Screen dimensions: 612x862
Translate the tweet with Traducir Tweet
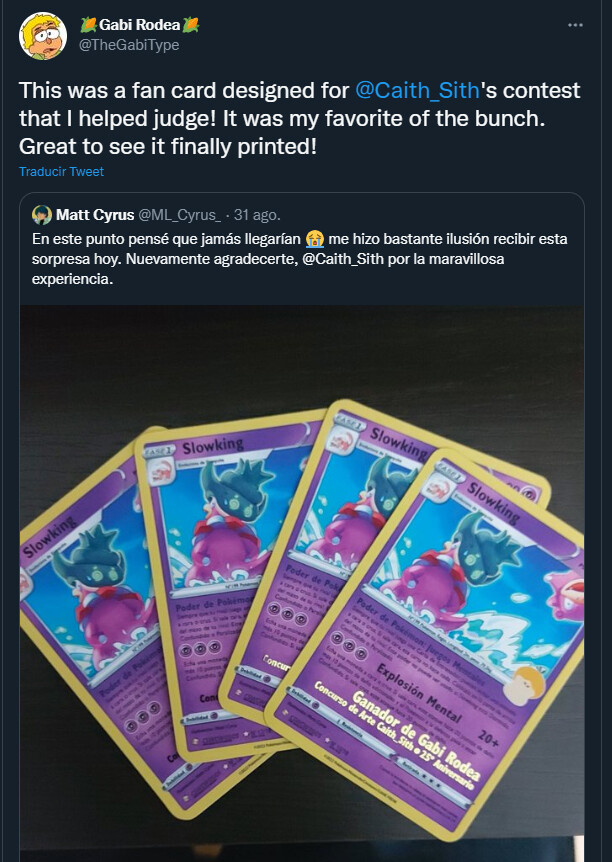[62, 172]
